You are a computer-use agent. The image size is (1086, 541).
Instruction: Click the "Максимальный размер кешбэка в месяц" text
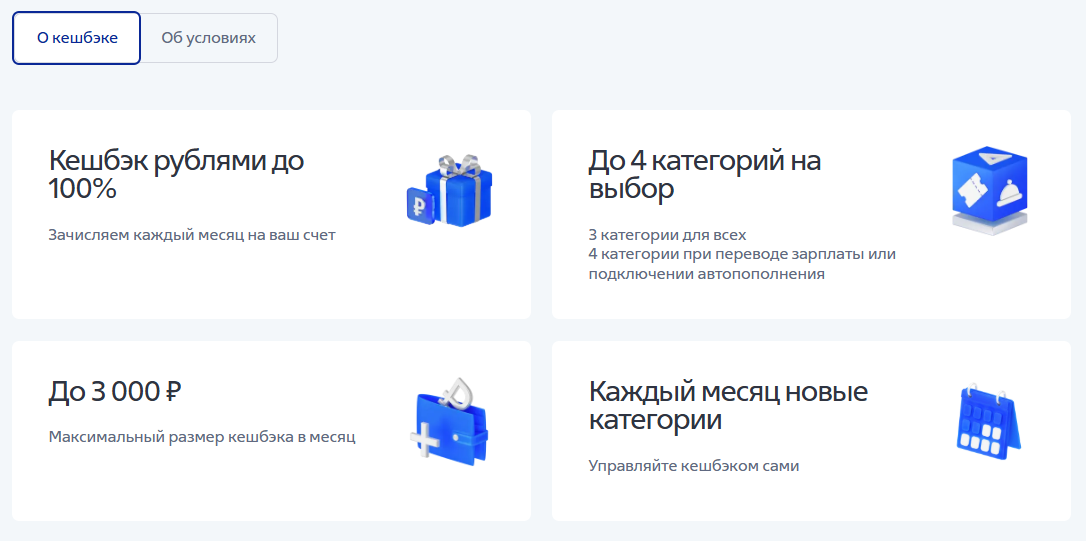tap(202, 437)
